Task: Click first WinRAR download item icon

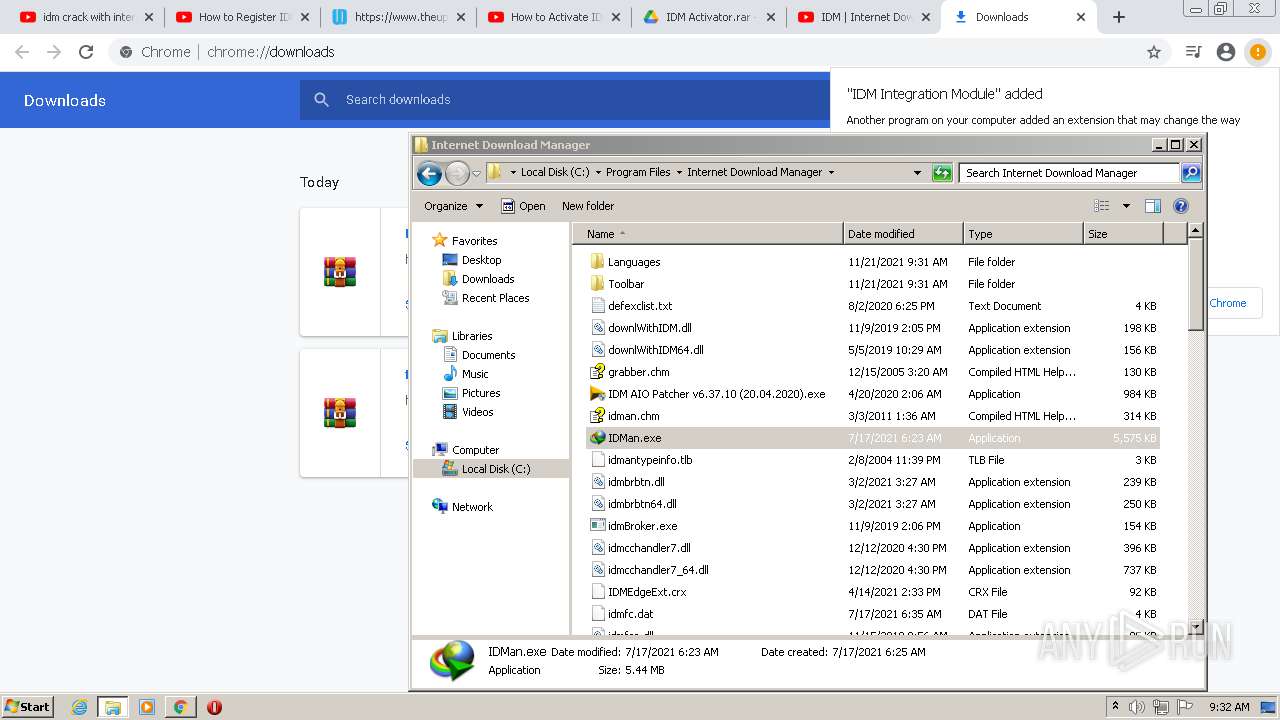Action: pos(340,272)
